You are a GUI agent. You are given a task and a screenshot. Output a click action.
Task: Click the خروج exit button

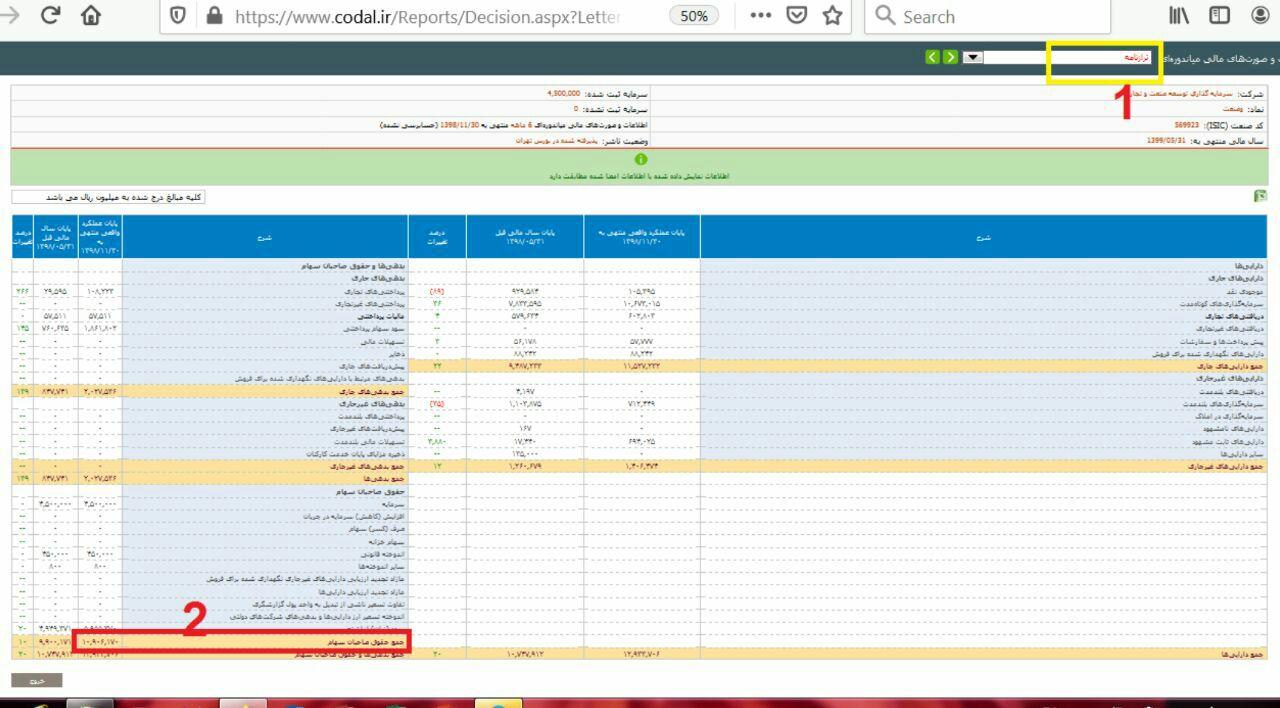click(x=37, y=680)
